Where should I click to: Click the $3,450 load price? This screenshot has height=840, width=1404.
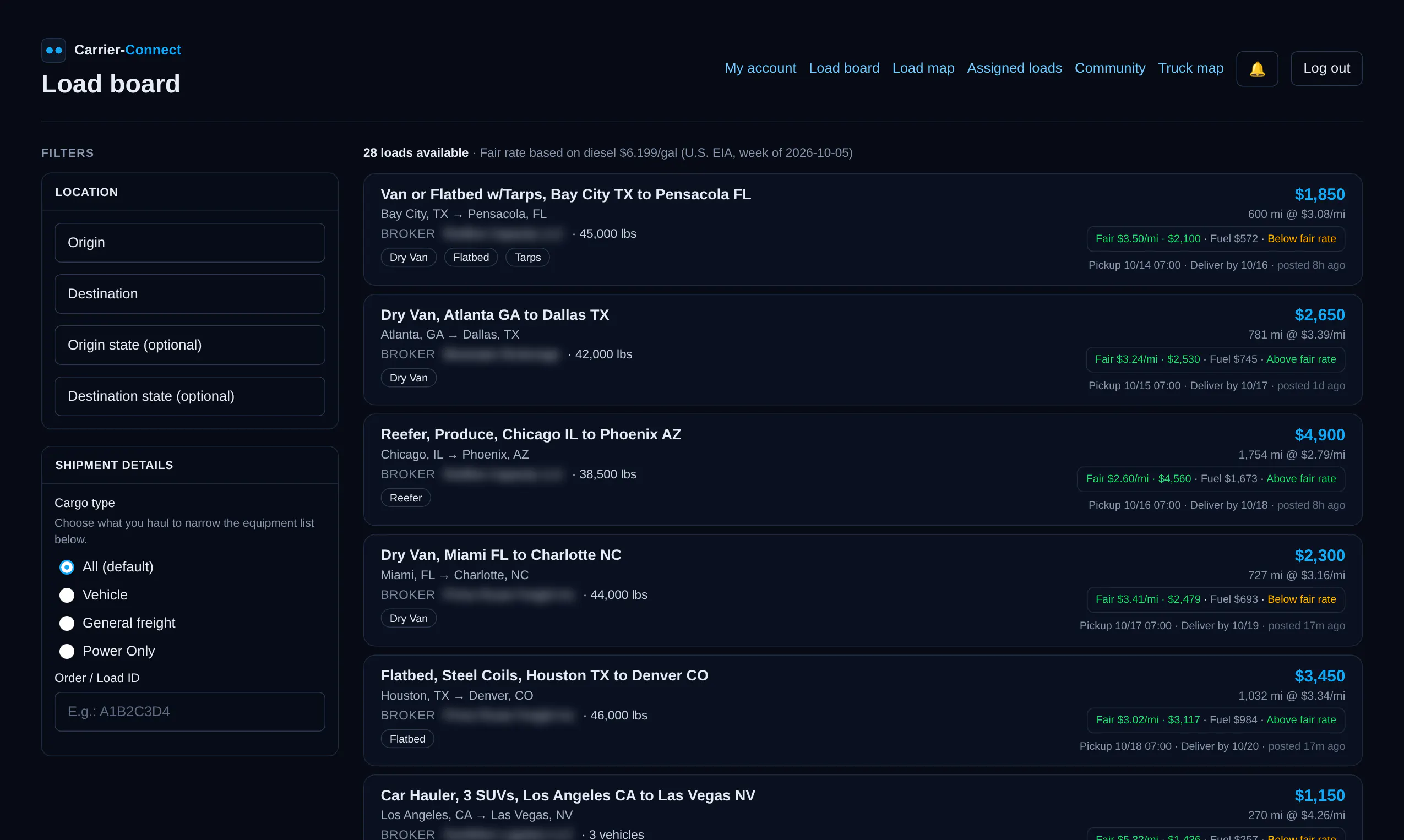(x=1320, y=676)
